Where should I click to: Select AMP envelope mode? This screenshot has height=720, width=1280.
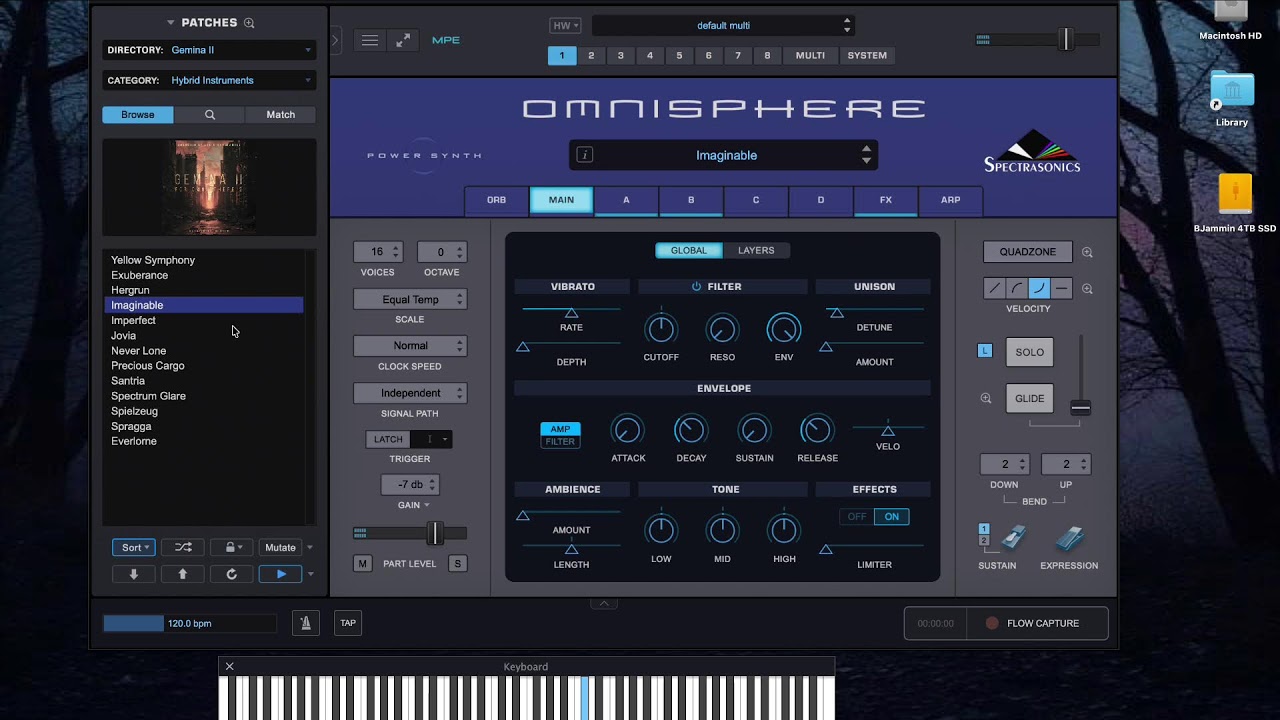pyautogui.click(x=560, y=429)
